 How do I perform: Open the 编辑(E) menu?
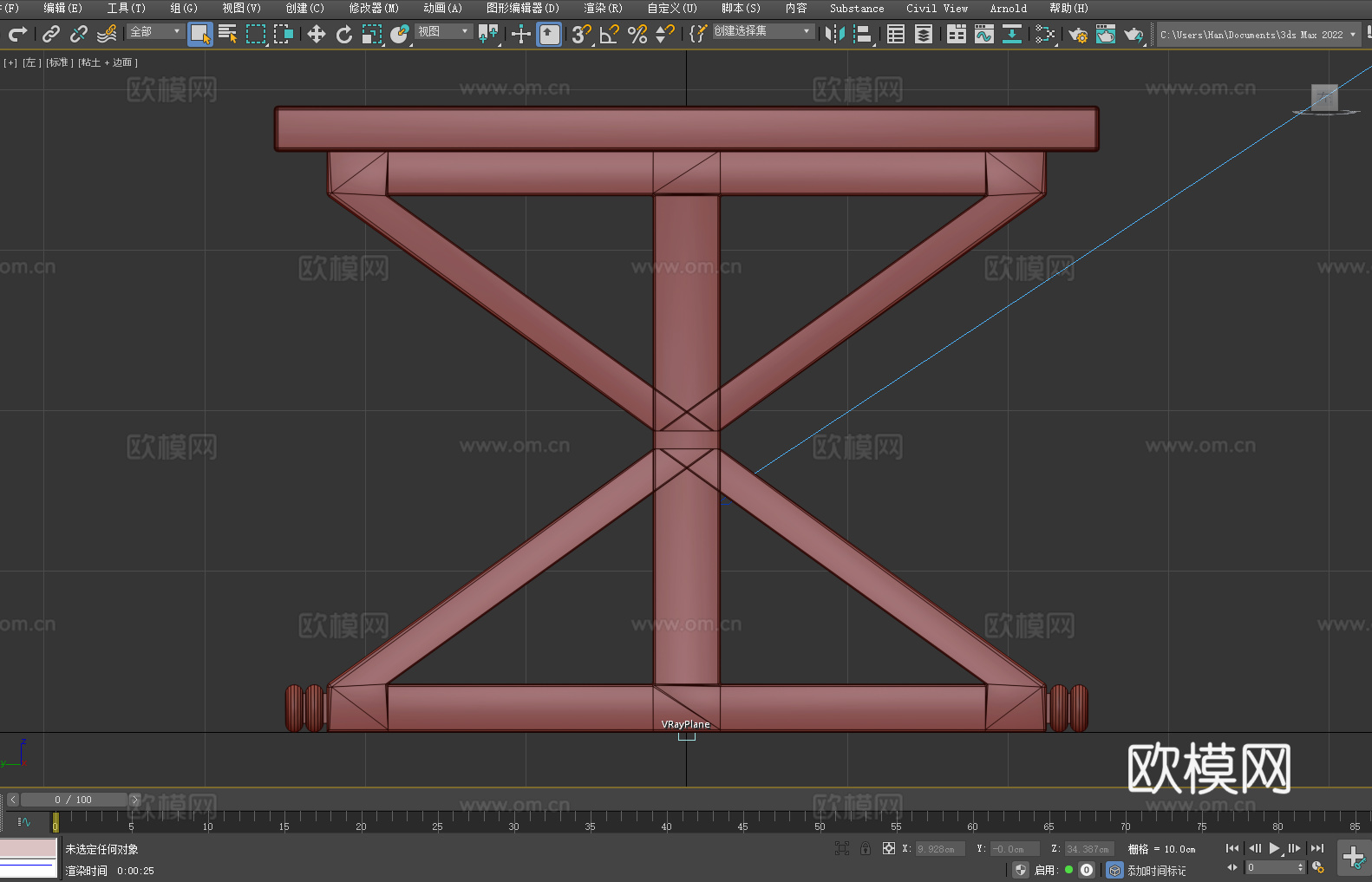tap(62, 8)
